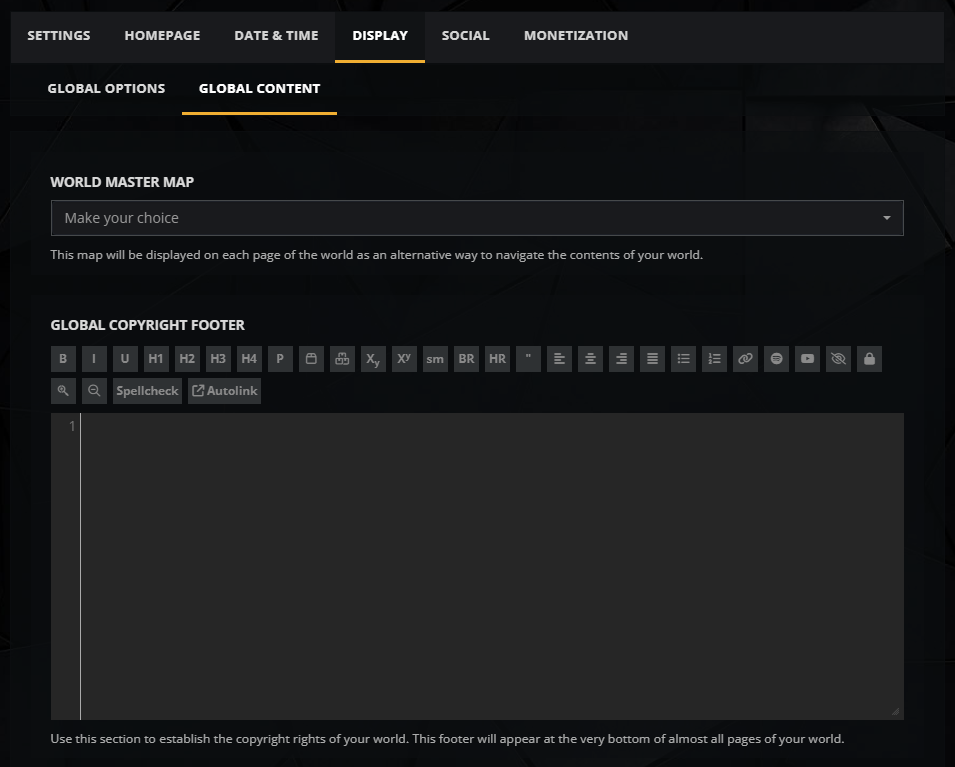Image resolution: width=955 pixels, height=767 pixels.
Task: Switch to the Homepage tab
Action: (x=163, y=36)
